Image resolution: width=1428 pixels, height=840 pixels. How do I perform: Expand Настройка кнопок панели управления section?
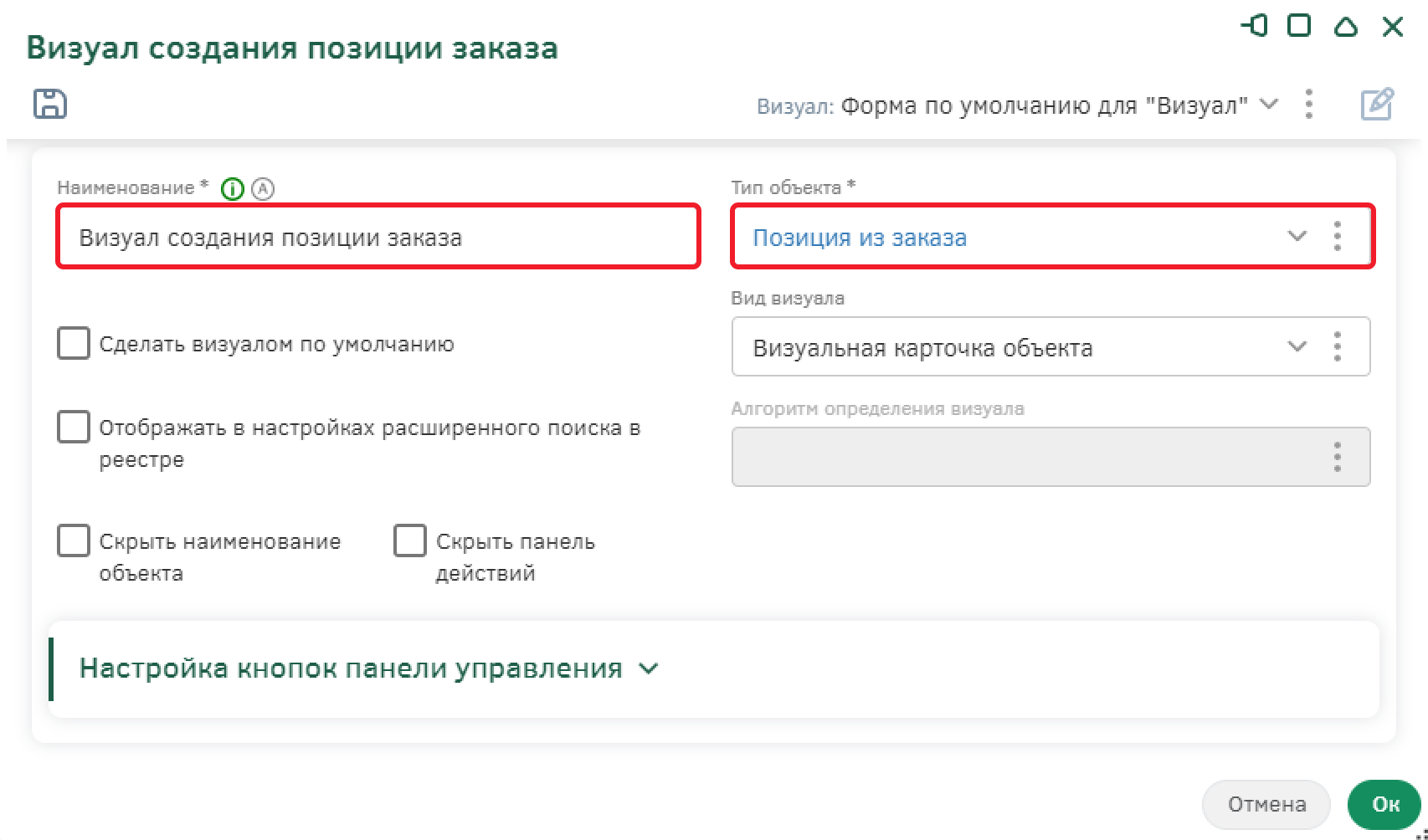tap(649, 668)
